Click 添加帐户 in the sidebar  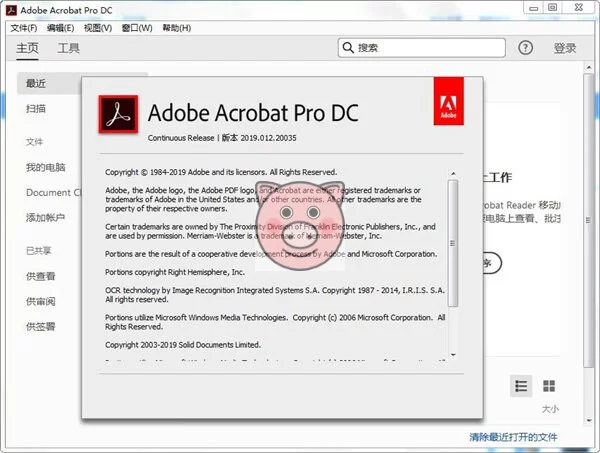[x=45, y=218]
